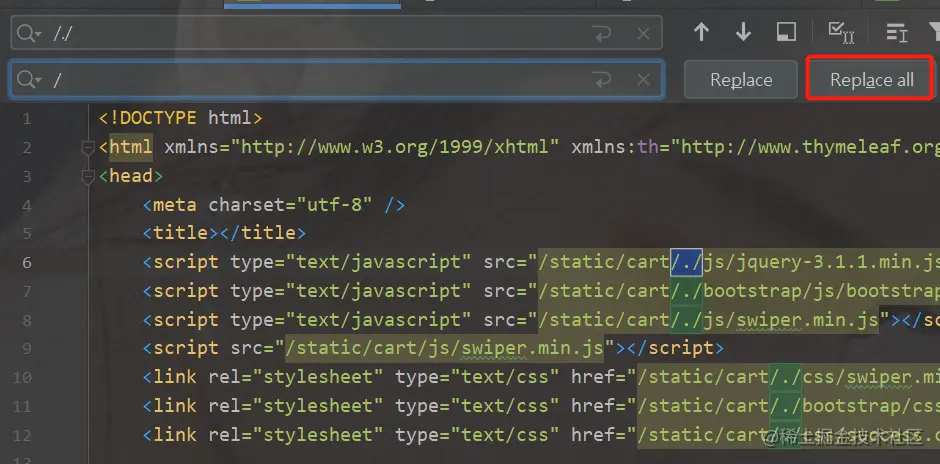Insert new line icon in find field
The height and width of the screenshot is (464, 940).
tap(601, 34)
